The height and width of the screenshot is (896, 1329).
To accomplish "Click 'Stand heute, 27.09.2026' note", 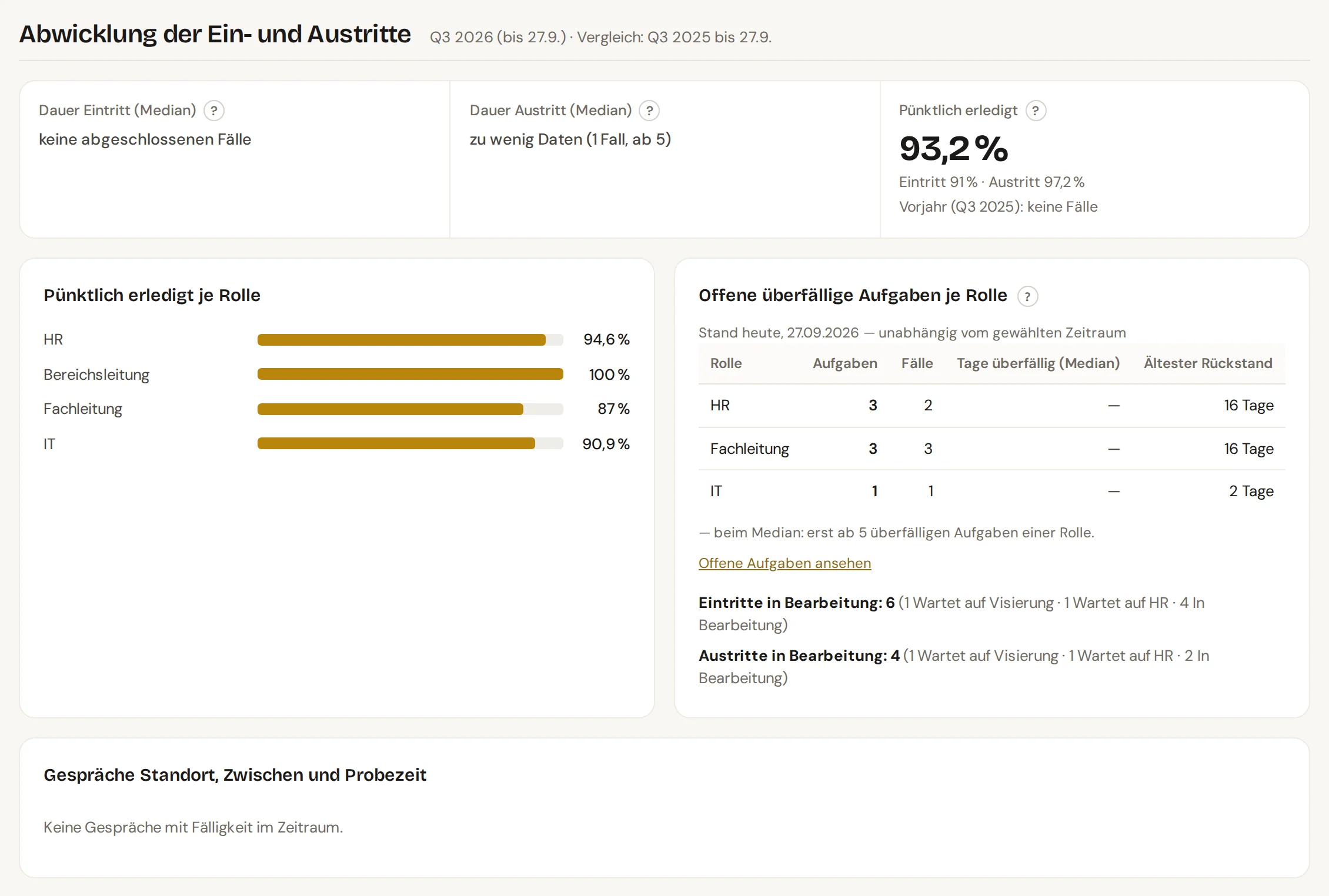I will click(779, 333).
